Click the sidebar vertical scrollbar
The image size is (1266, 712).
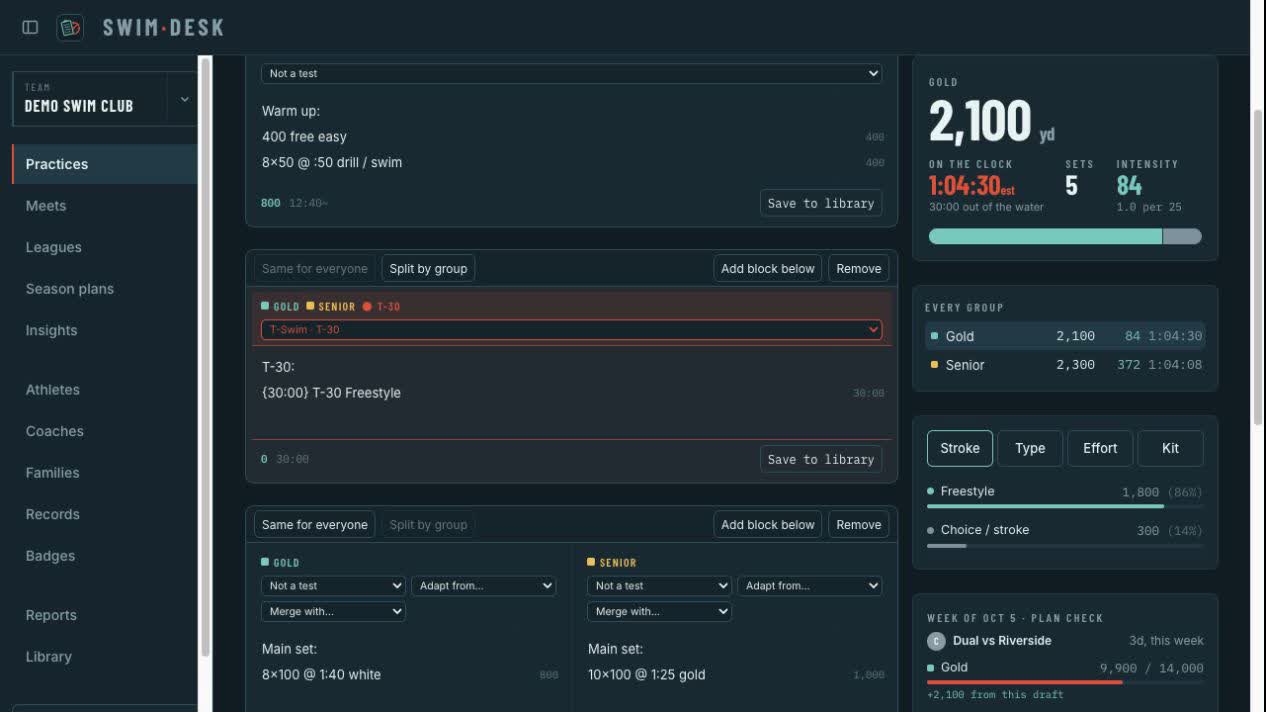pyautogui.click(x=206, y=355)
